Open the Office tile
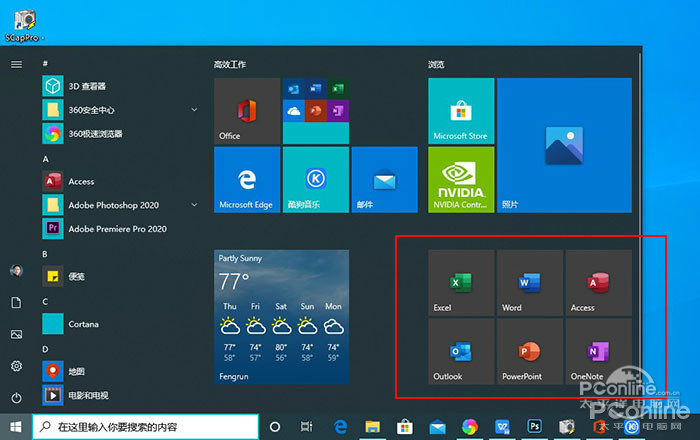The width and height of the screenshot is (700, 440). coord(247,111)
